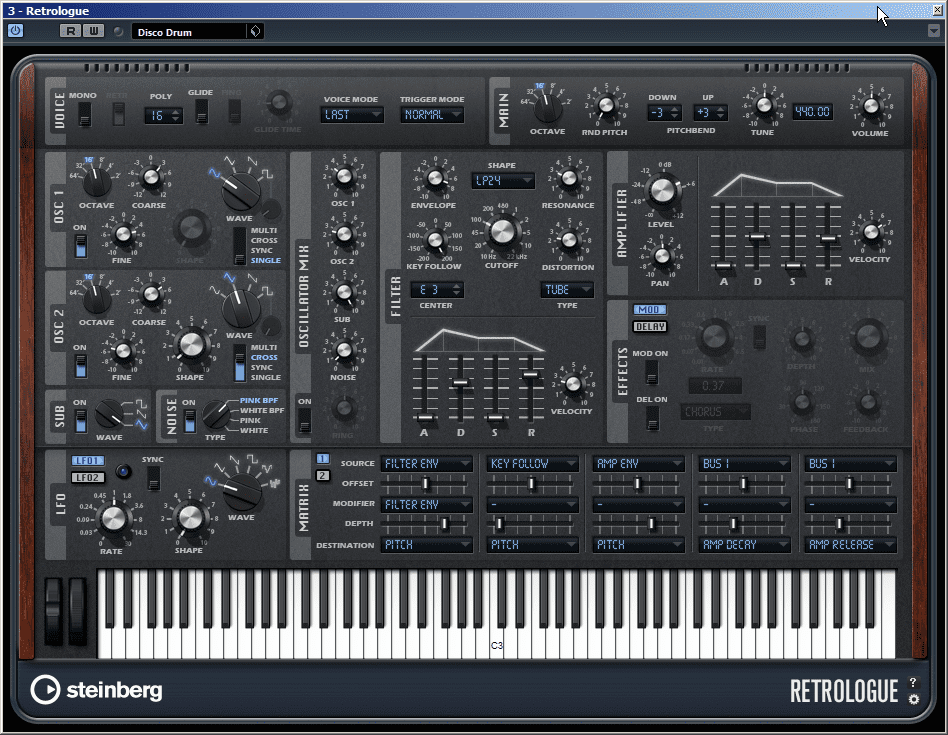Toggle the Sub oscillator On switch
This screenshot has height=735, width=948.
(x=80, y=421)
